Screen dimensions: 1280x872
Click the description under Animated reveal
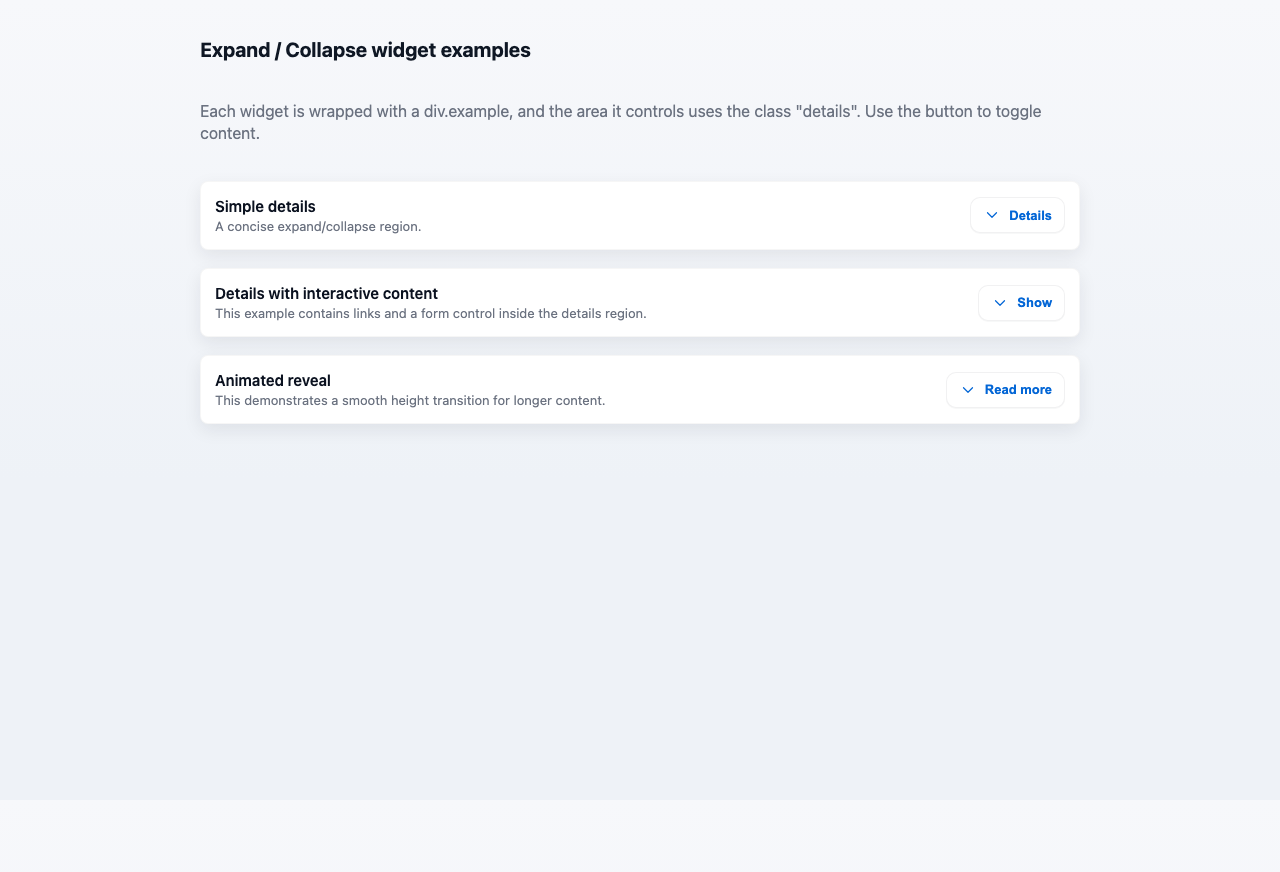pyautogui.click(x=410, y=400)
